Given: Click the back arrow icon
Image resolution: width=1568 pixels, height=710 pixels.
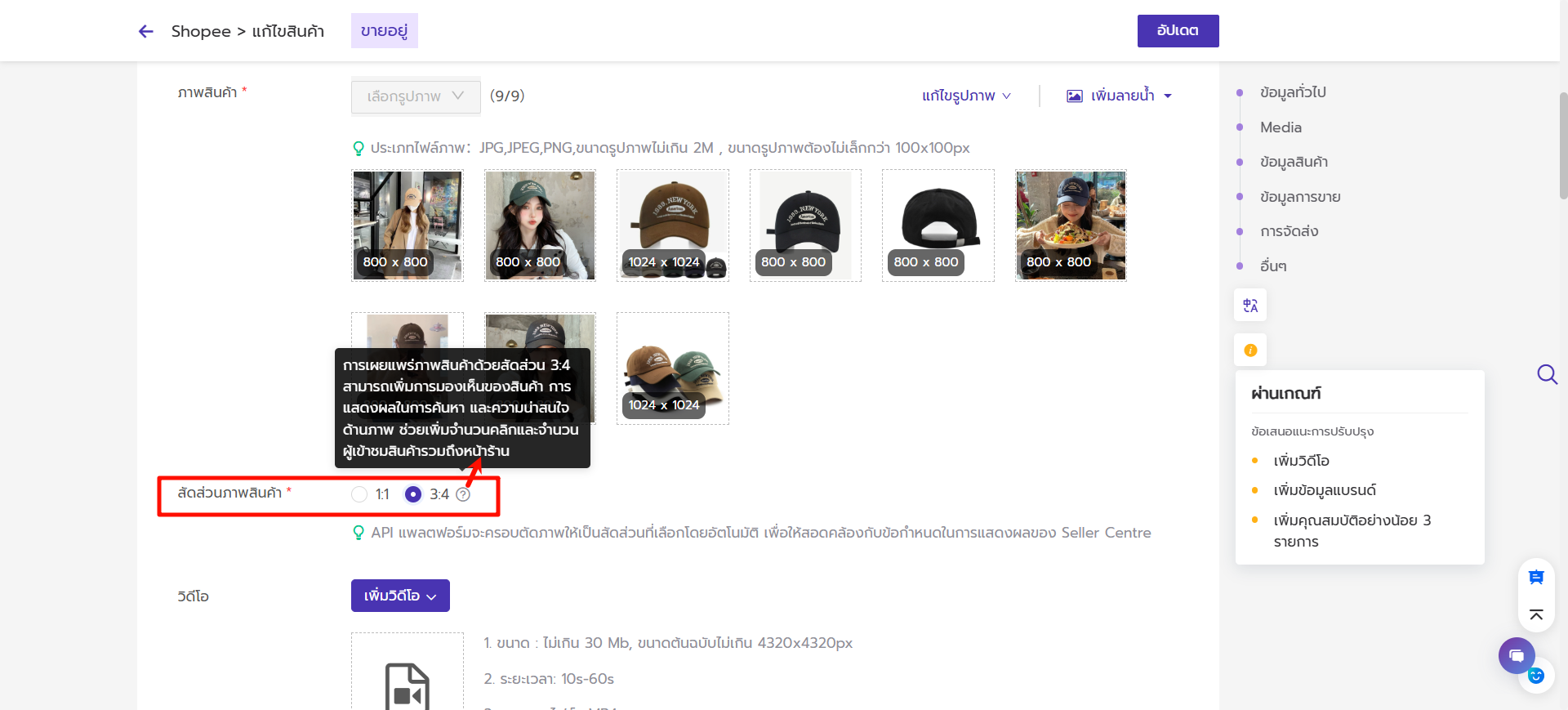Looking at the screenshot, I should click(146, 31).
